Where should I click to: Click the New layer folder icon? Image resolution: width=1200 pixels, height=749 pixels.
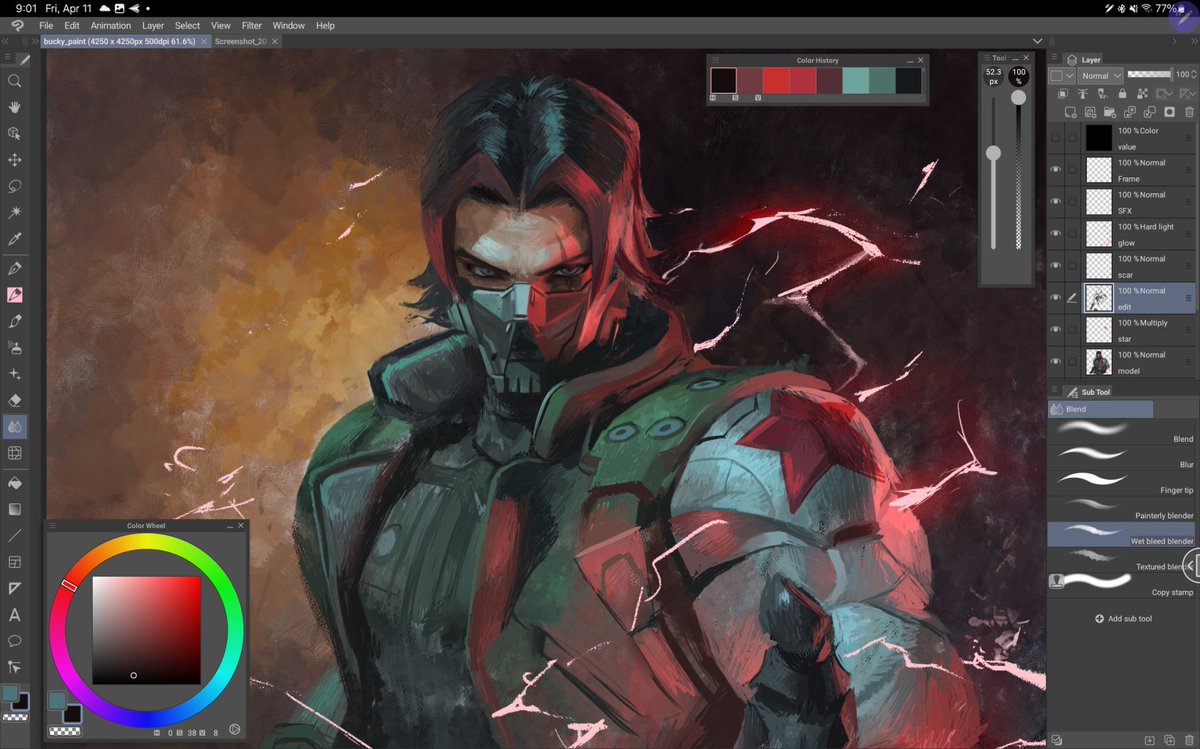(1109, 113)
